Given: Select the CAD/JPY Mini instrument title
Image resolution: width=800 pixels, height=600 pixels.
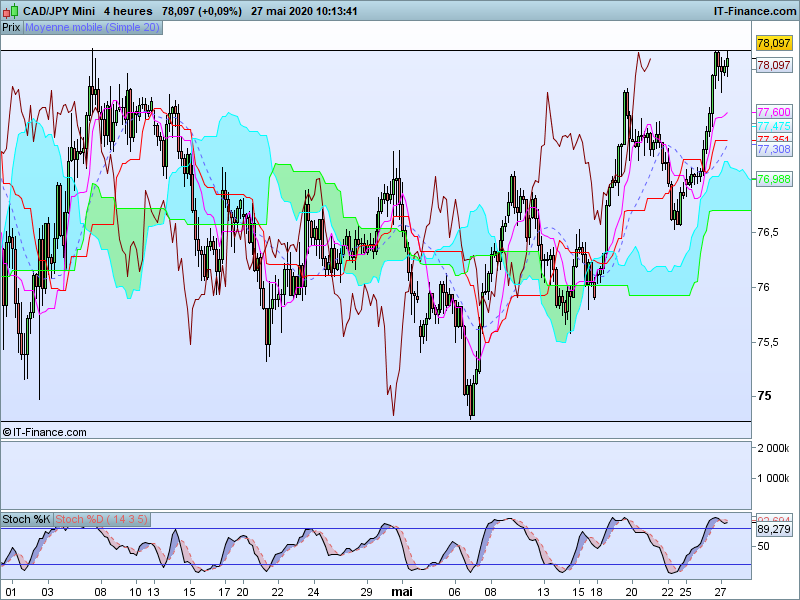Looking at the screenshot, I should point(59,11).
